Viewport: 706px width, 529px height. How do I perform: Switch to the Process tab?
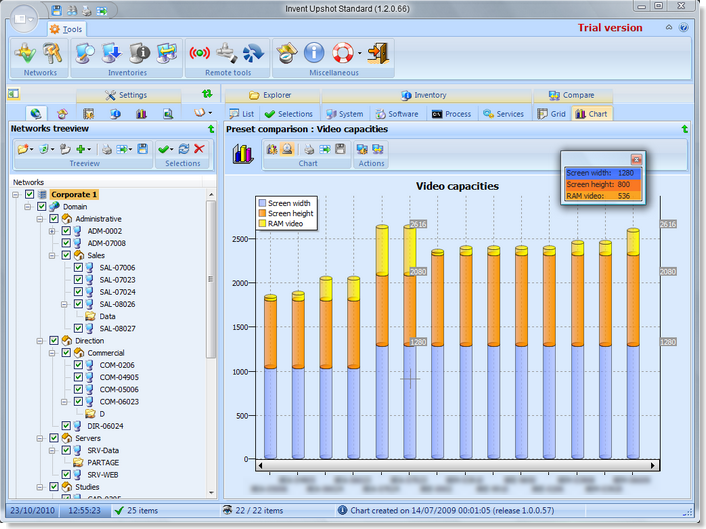coord(452,114)
